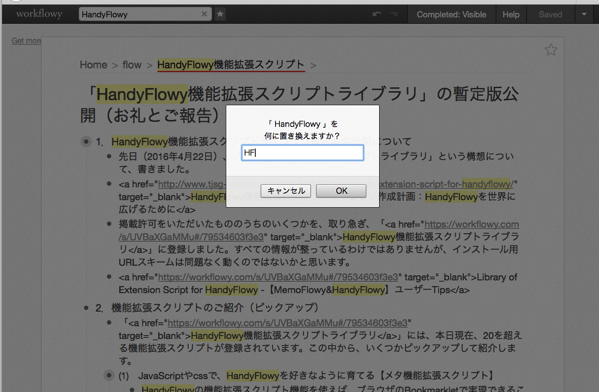Click bullet of (1) JavaScriptやcss item

click(109, 376)
